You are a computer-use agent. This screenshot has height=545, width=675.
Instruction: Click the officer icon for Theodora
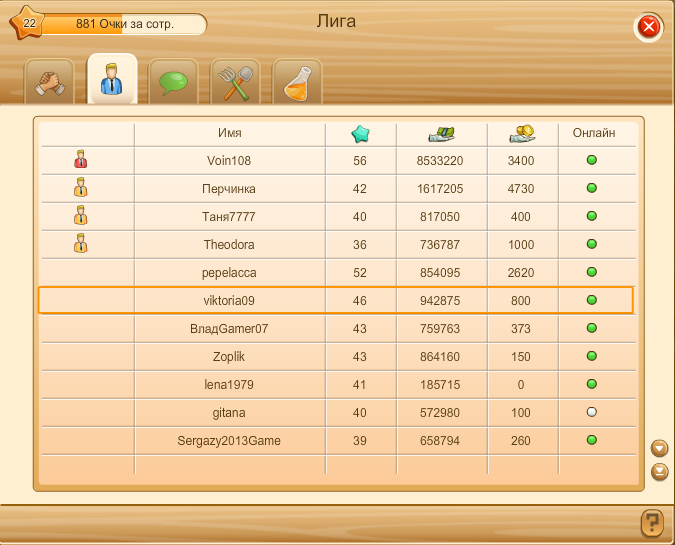81,243
